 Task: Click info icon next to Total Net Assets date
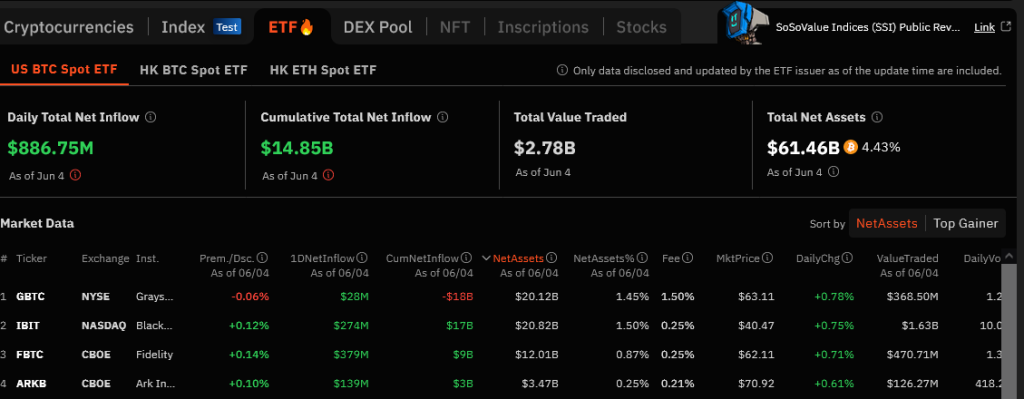point(833,172)
